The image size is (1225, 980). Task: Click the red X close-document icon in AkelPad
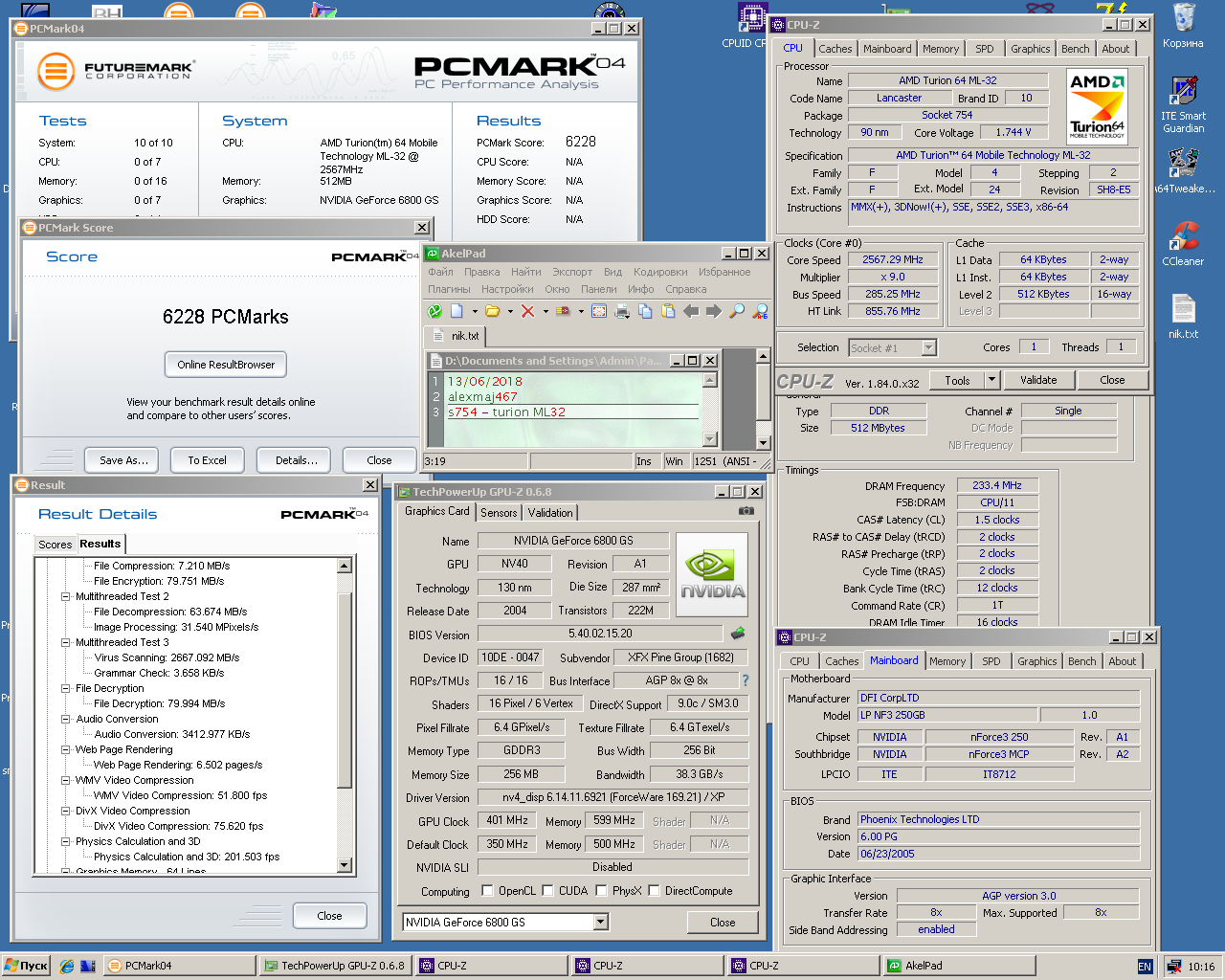tap(527, 311)
